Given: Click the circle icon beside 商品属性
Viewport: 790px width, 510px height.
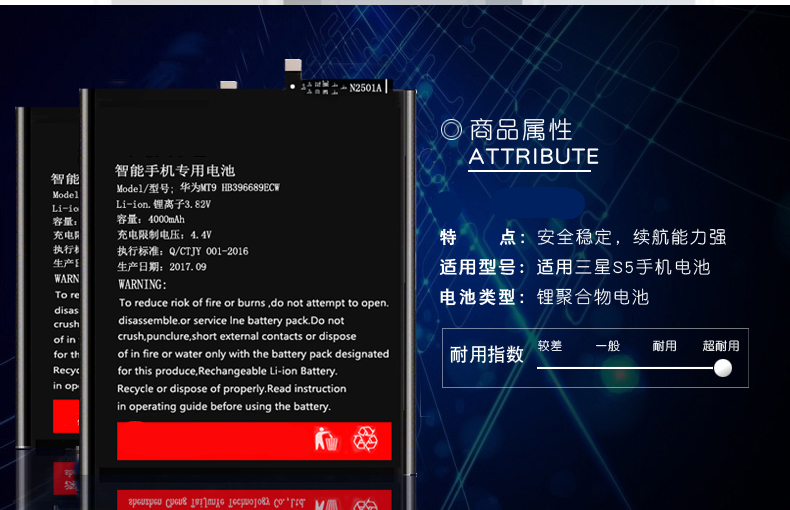Looking at the screenshot, I should (x=451, y=130).
